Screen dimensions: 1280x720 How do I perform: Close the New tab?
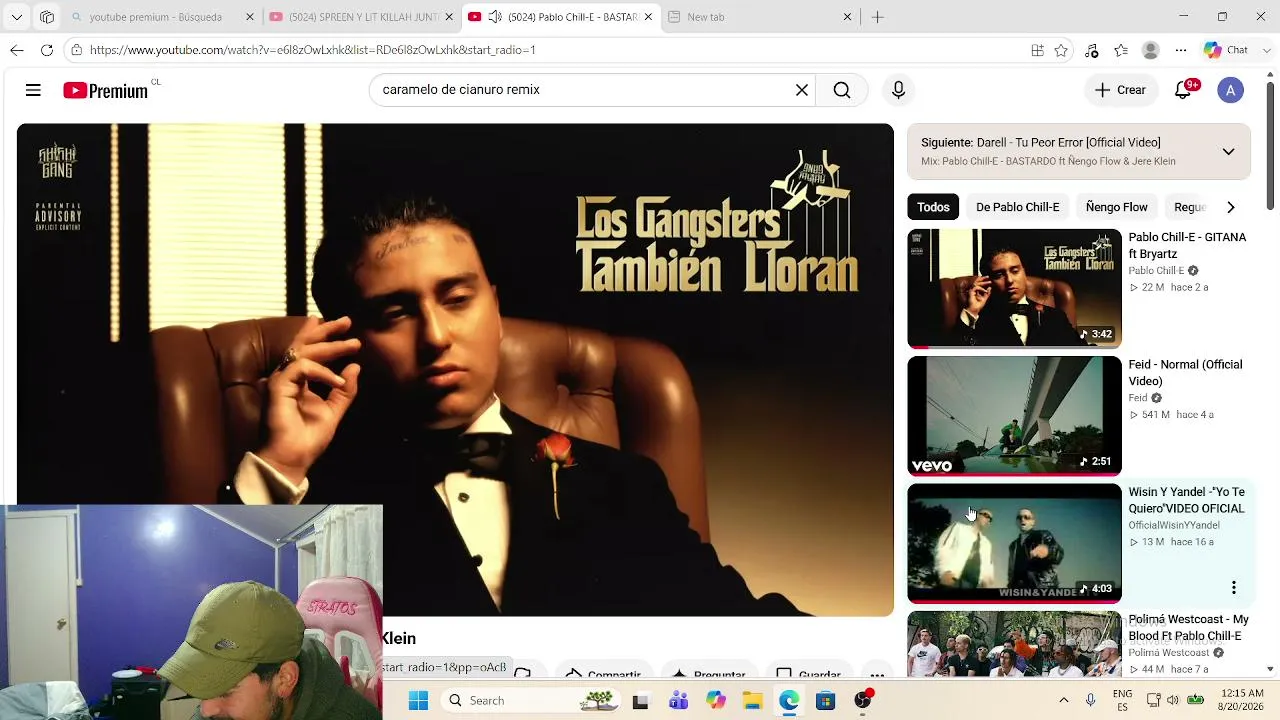click(x=848, y=17)
